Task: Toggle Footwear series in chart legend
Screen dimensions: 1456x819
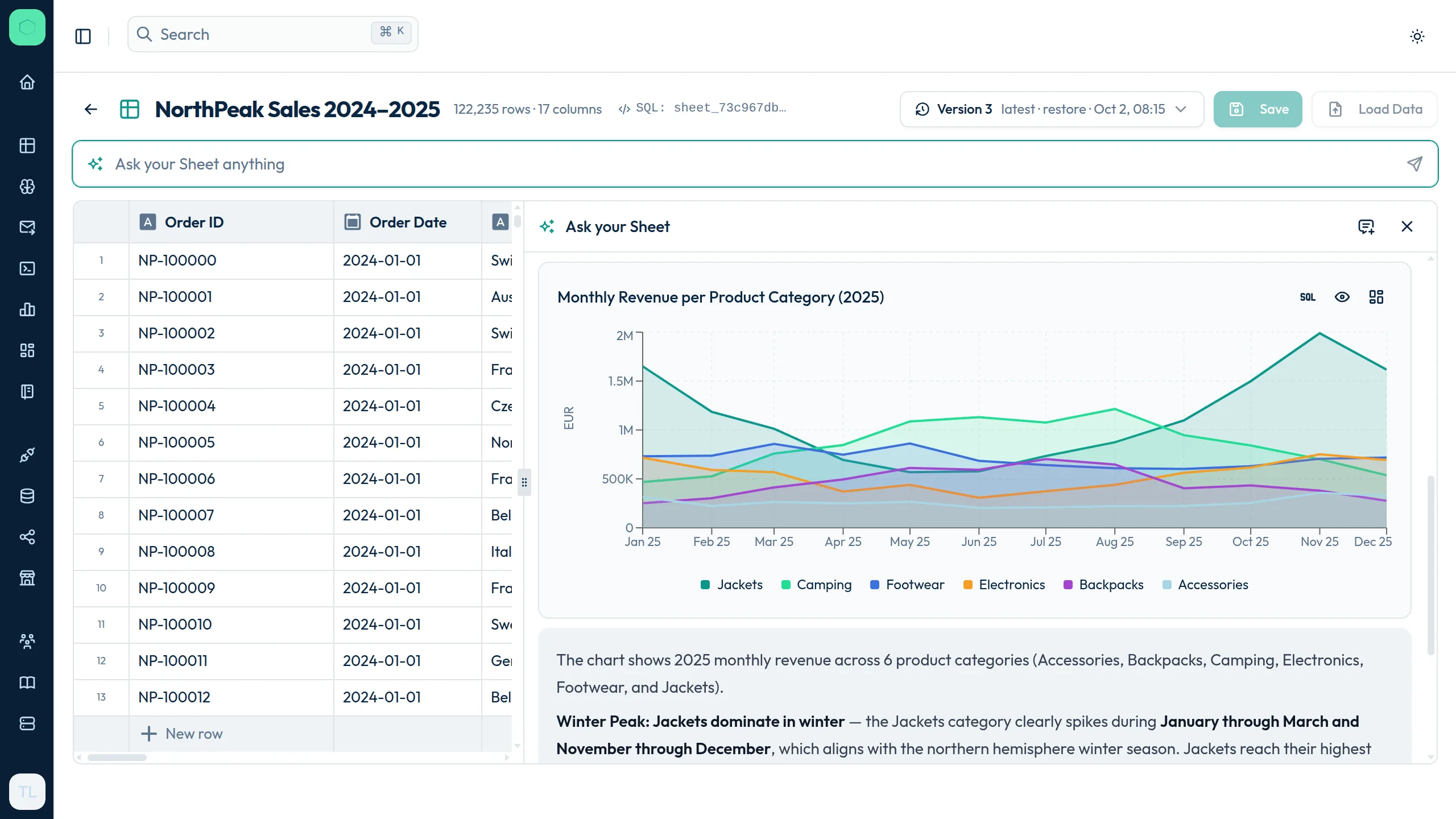Action: (x=907, y=585)
